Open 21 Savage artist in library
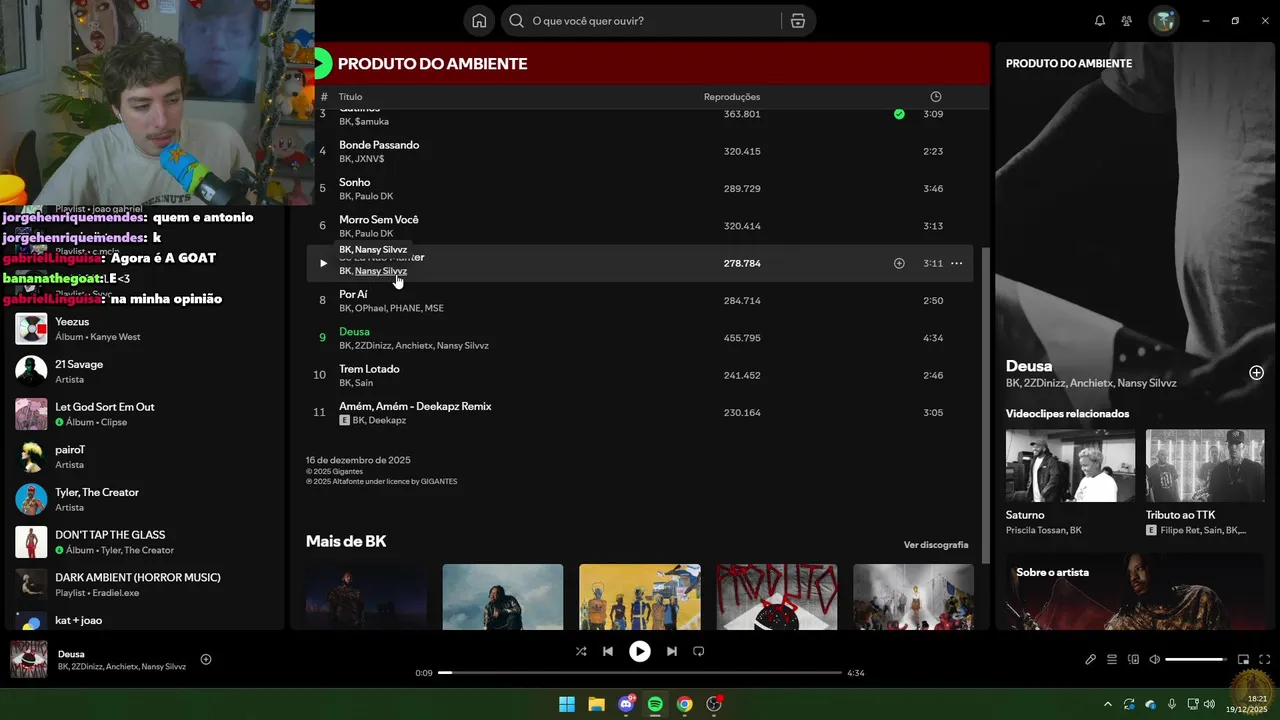The image size is (1280, 720). click(145, 371)
